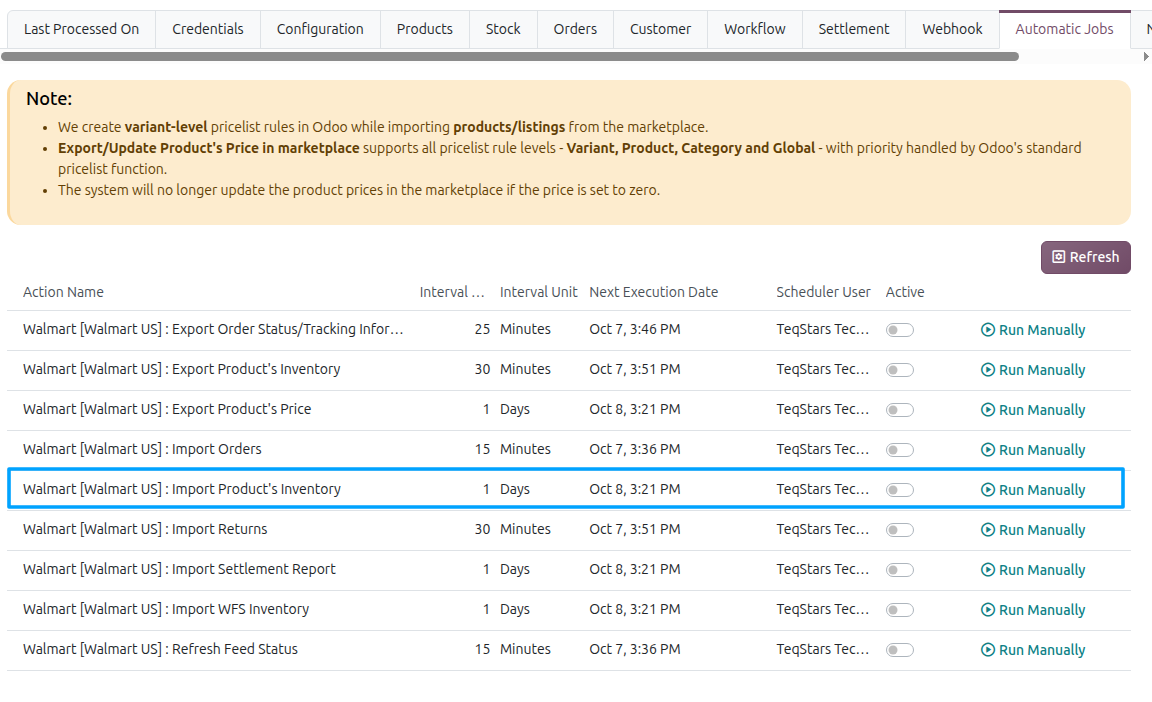Select the Stock tab
Image resolution: width=1152 pixels, height=702 pixels.
(x=503, y=29)
